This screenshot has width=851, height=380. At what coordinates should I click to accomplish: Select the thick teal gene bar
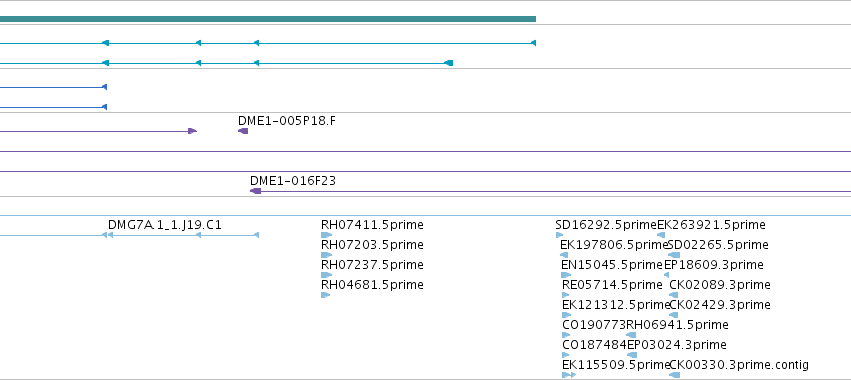click(x=268, y=19)
